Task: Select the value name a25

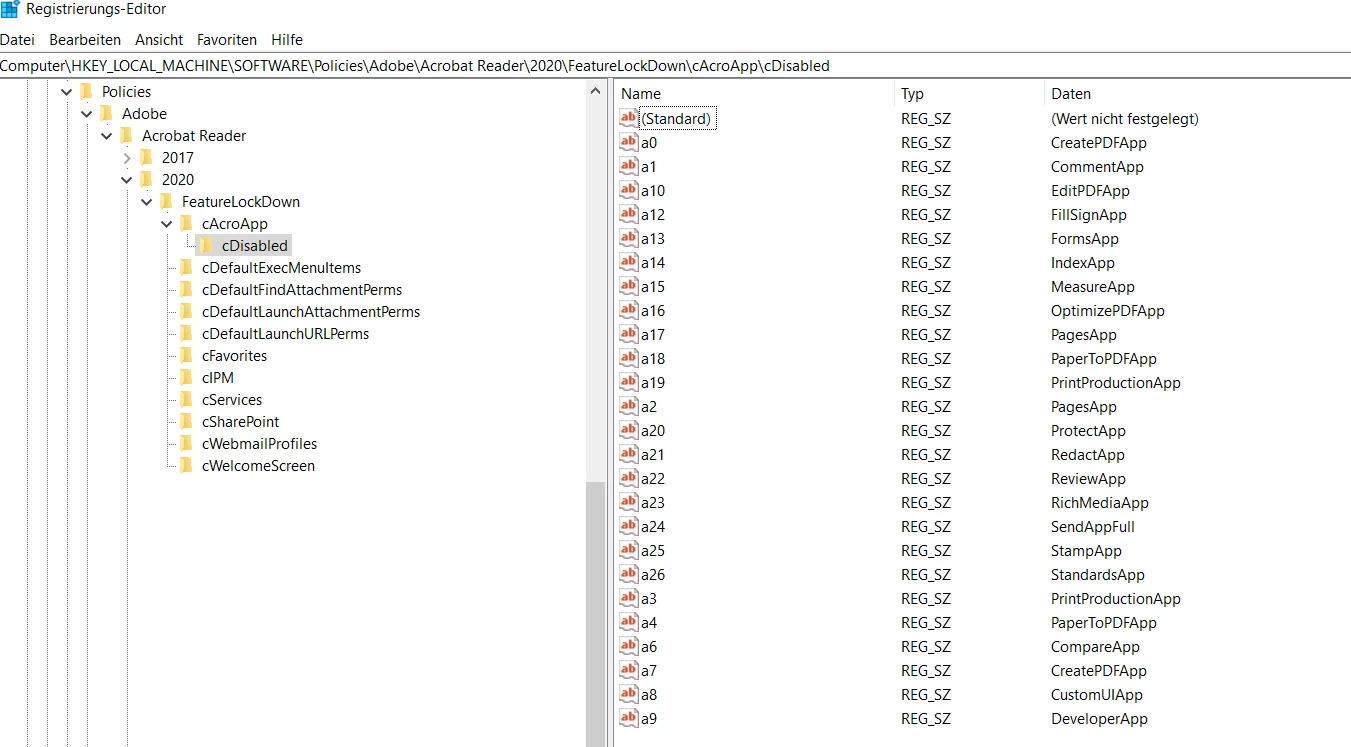Action: 653,551
